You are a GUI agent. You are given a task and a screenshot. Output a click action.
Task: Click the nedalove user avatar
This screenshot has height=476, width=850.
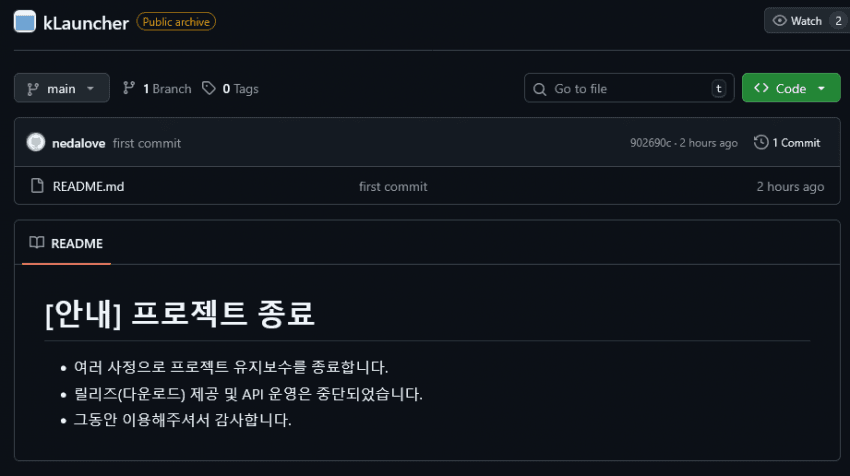pyautogui.click(x=36, y=143)
